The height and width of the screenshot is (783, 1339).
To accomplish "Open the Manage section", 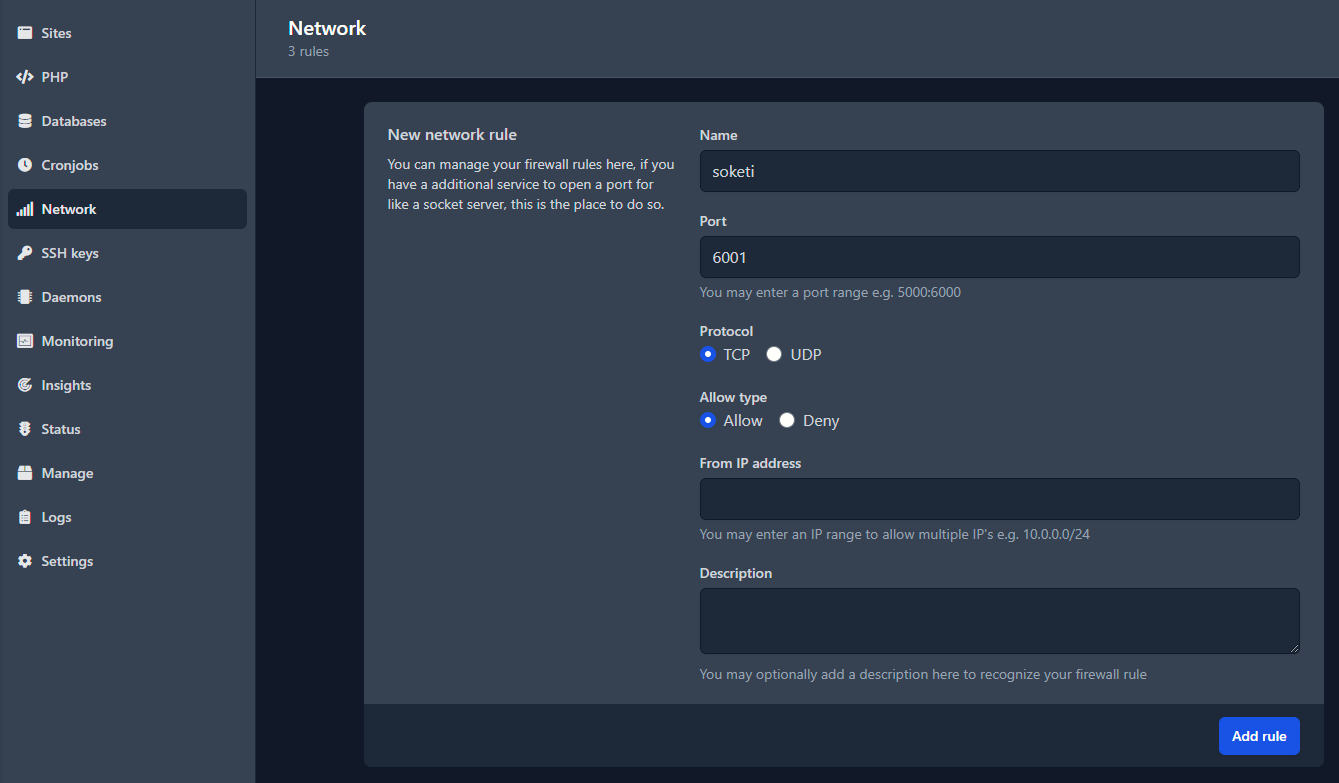I will tap(127, 473).
